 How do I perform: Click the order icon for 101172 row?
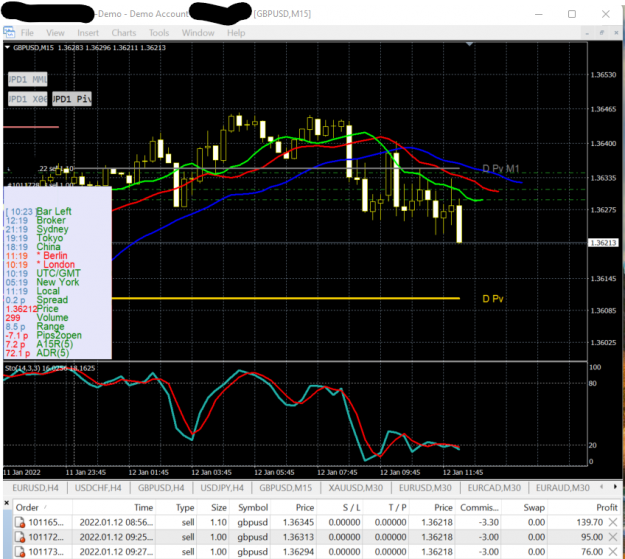[20, 537]
